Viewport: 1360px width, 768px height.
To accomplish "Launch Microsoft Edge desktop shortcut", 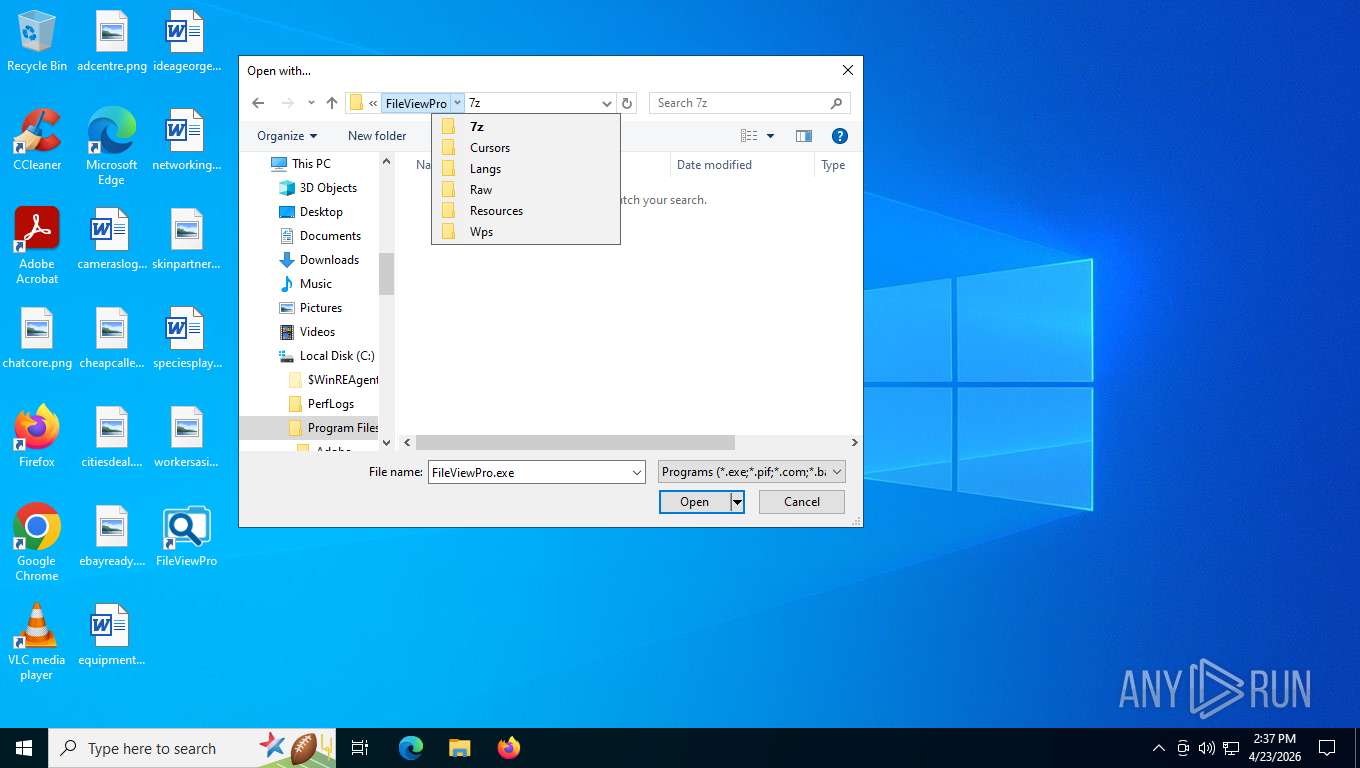I will pos(112,147).
